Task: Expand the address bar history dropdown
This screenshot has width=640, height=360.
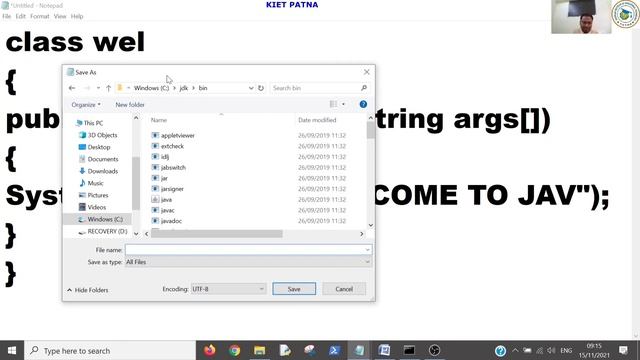Action: tap(251, 88)
